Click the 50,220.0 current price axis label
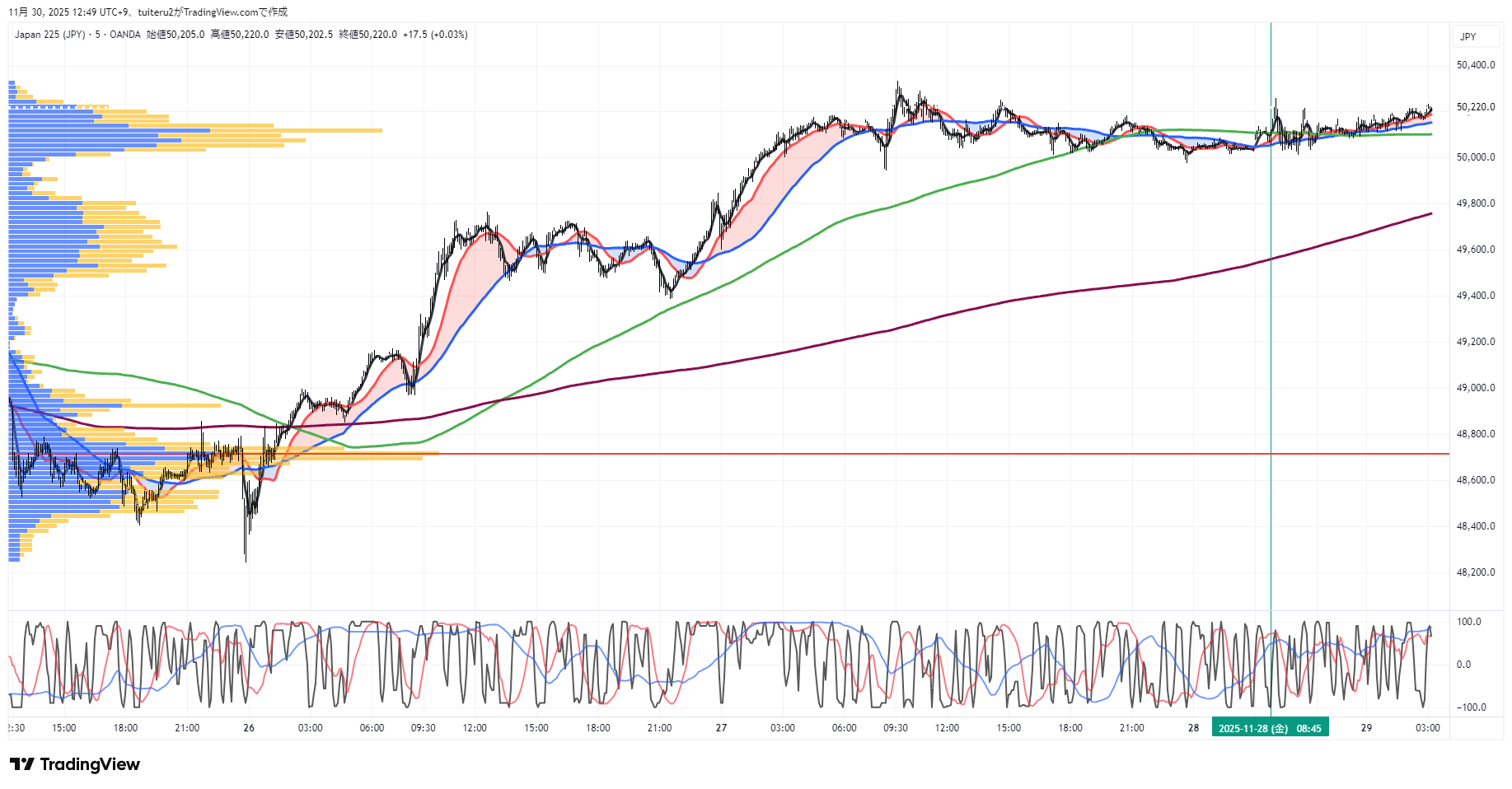The height and width of the screenshot is (789, 1512). [1475, 107]
